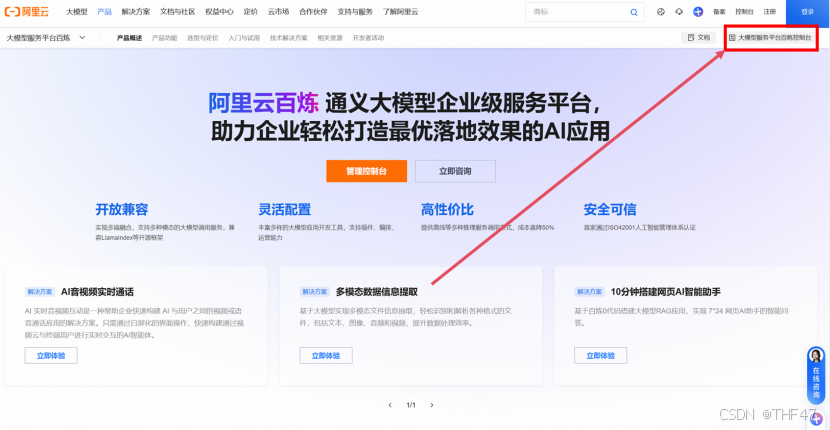The image size is (830, 430).
Task: Click 立即体验 under 多模态数据信息提取
Action: pos(326,355)
